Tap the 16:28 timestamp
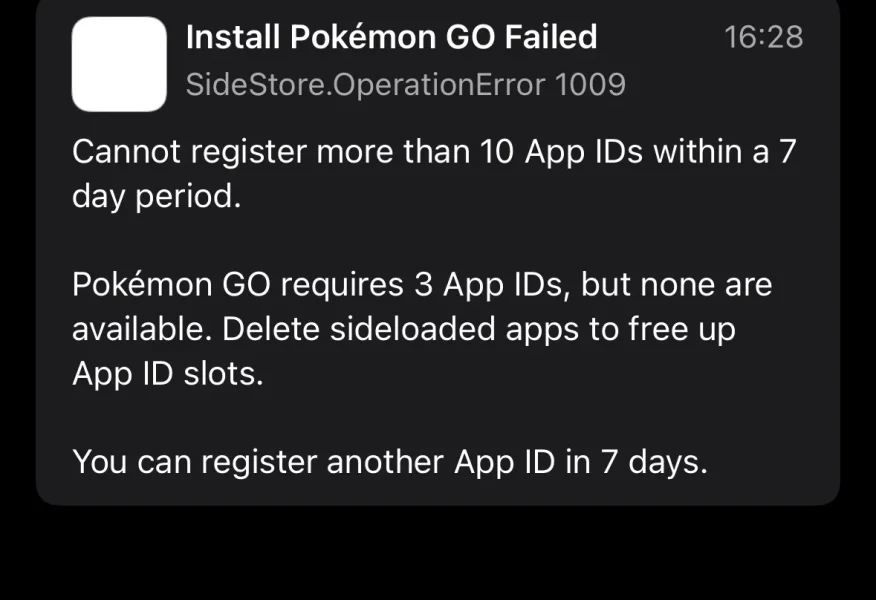This screenshot has width=876, height=600. (763, 38)
